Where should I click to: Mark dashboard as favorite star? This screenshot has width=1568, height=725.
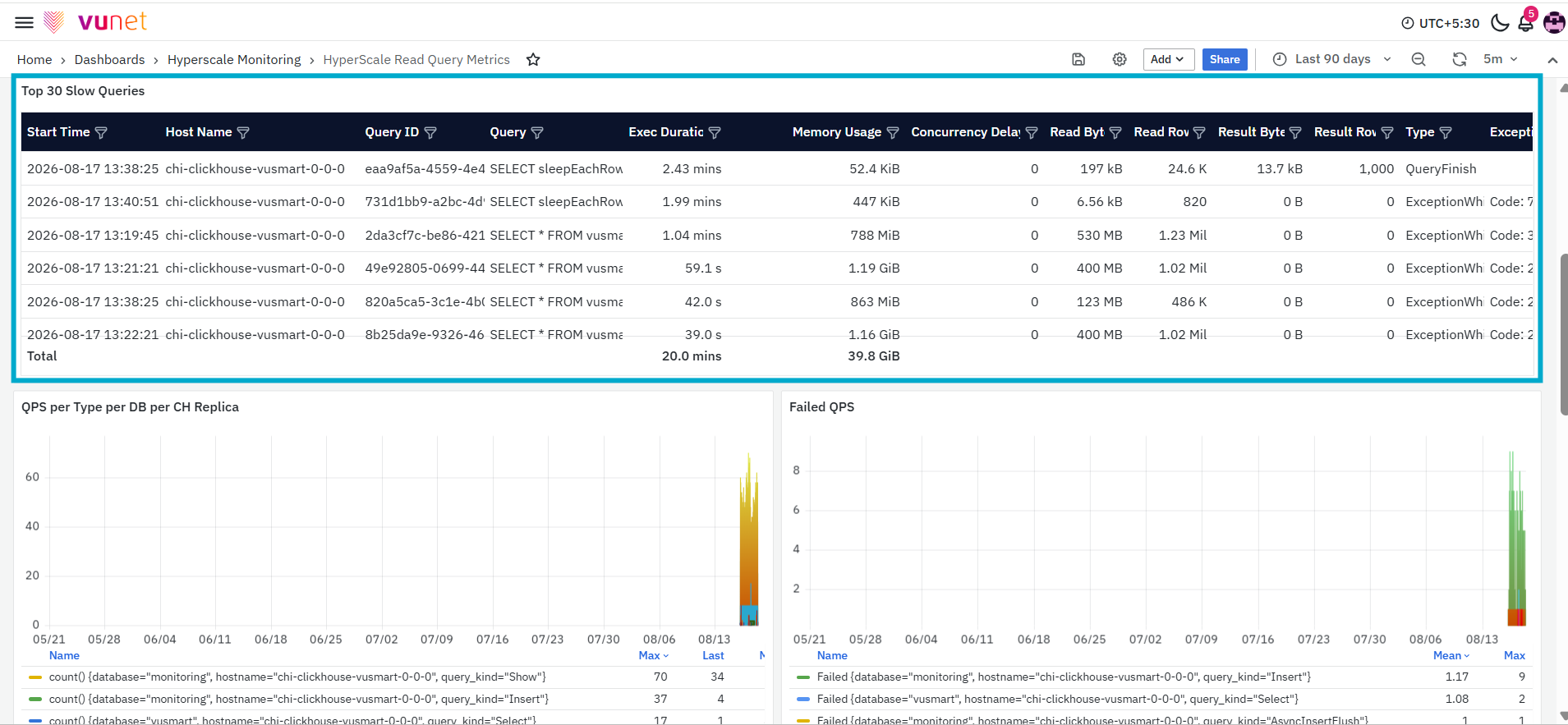[x=533, y=59]
